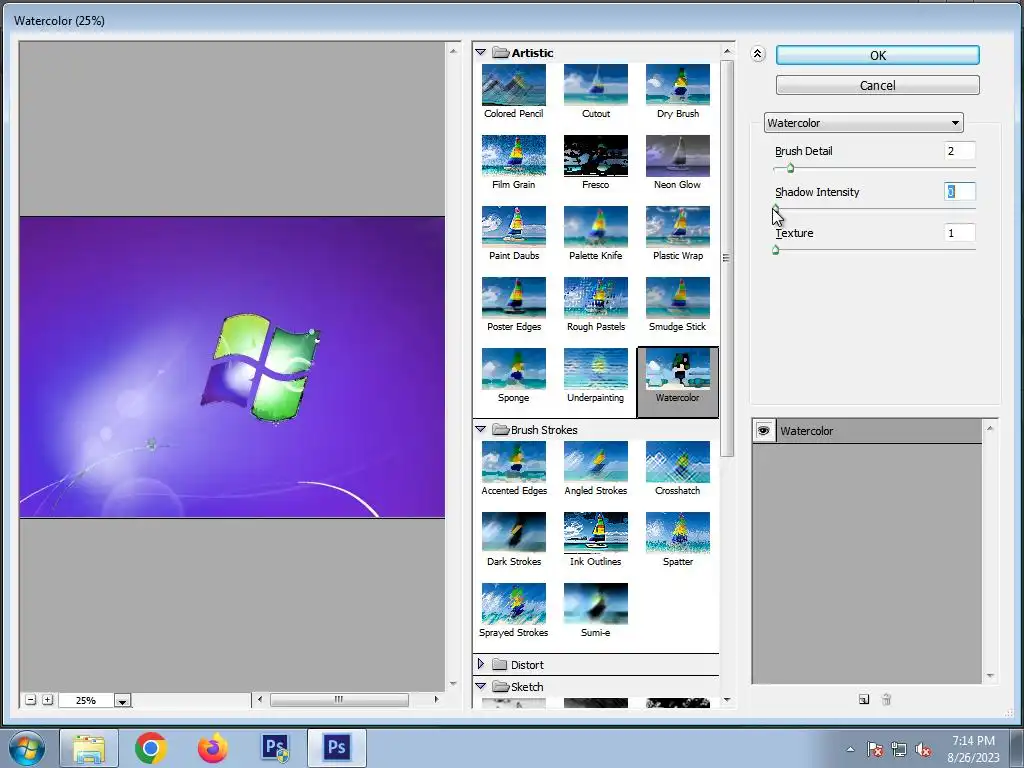Select the Angled Strokes filter
Screen dimensions: 1024x768
(596, 462)
